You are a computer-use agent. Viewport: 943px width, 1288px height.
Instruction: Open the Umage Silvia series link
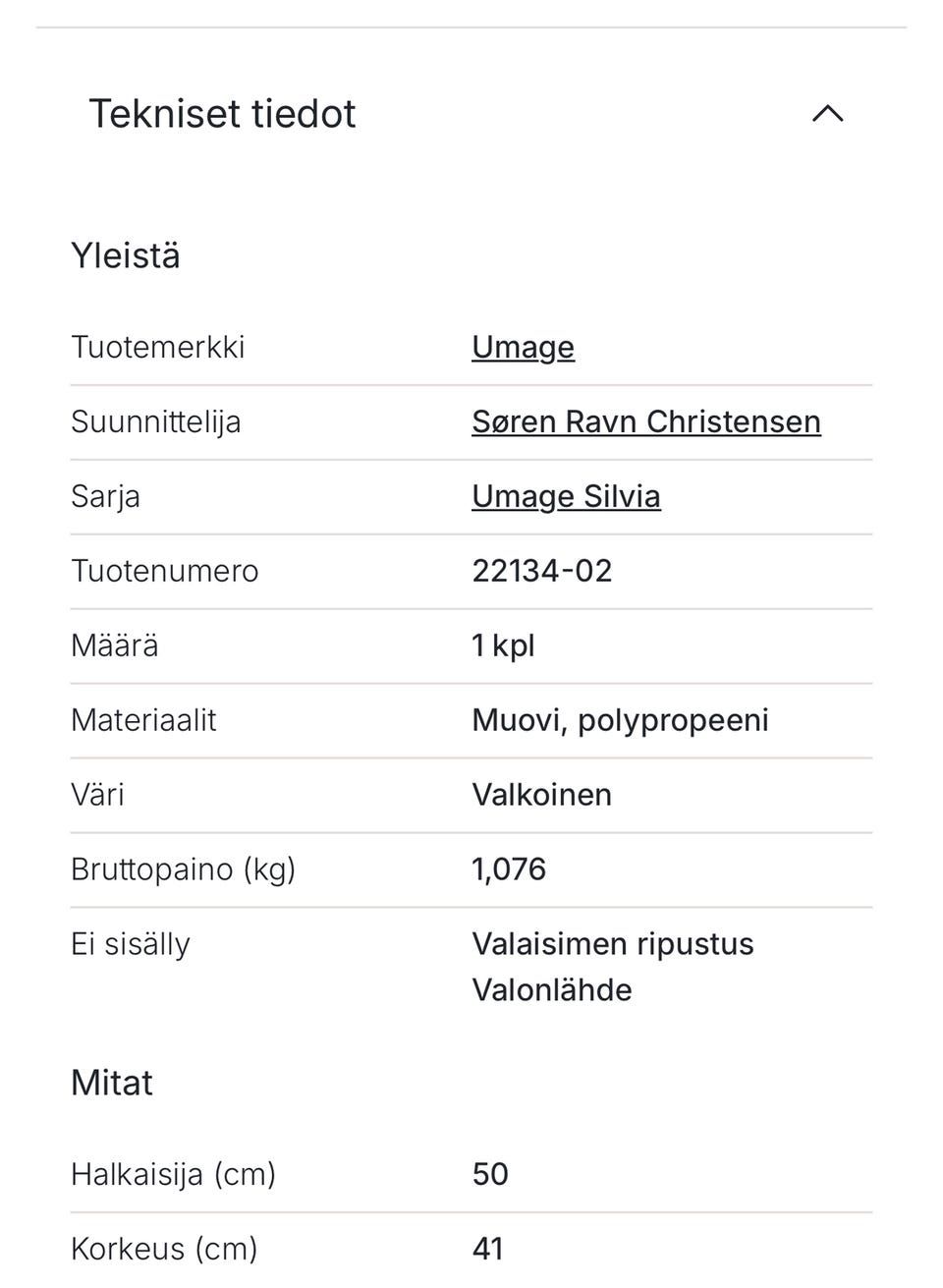pos(566,496)
